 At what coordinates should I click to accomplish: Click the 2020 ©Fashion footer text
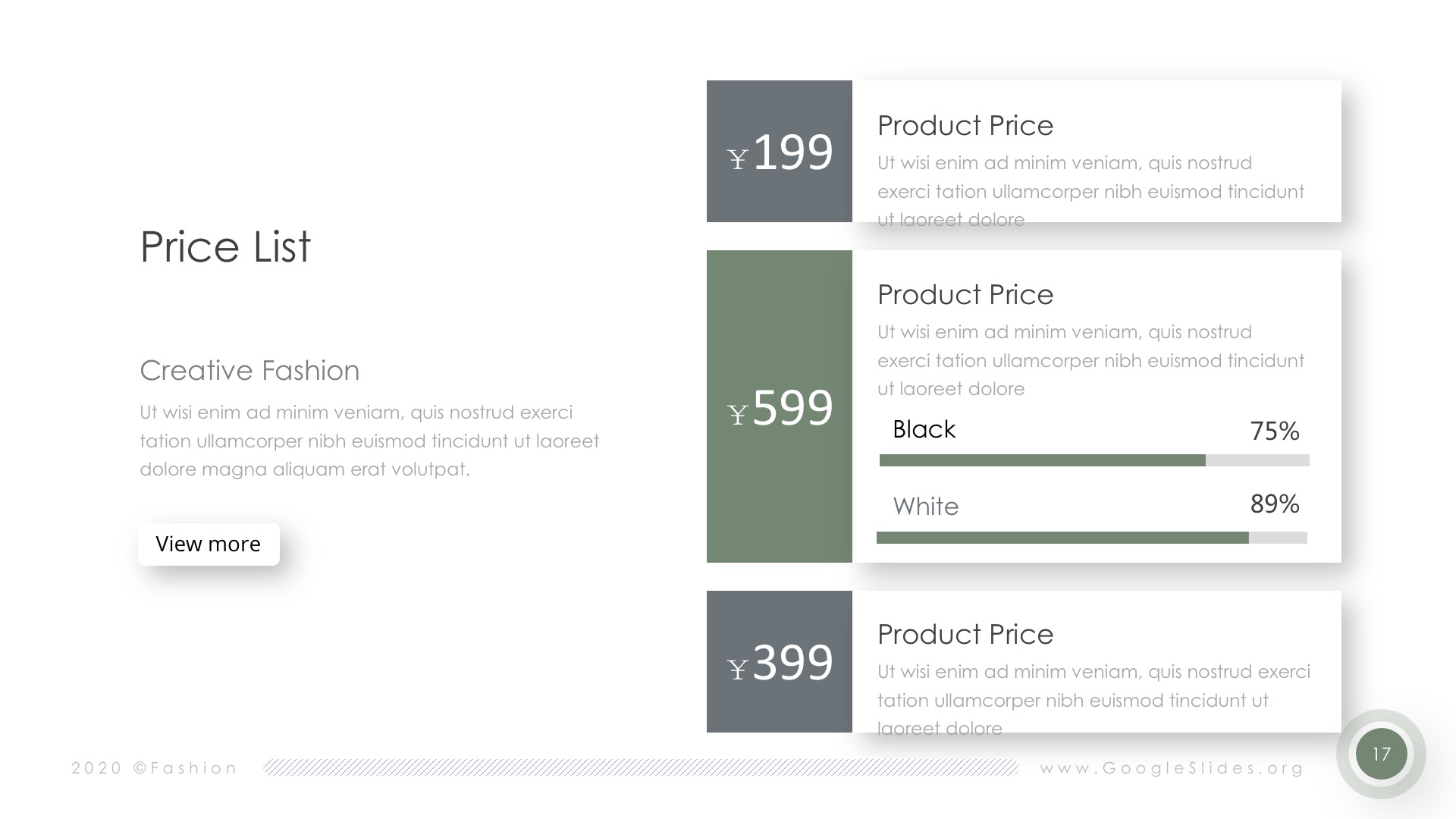point(155,768)
